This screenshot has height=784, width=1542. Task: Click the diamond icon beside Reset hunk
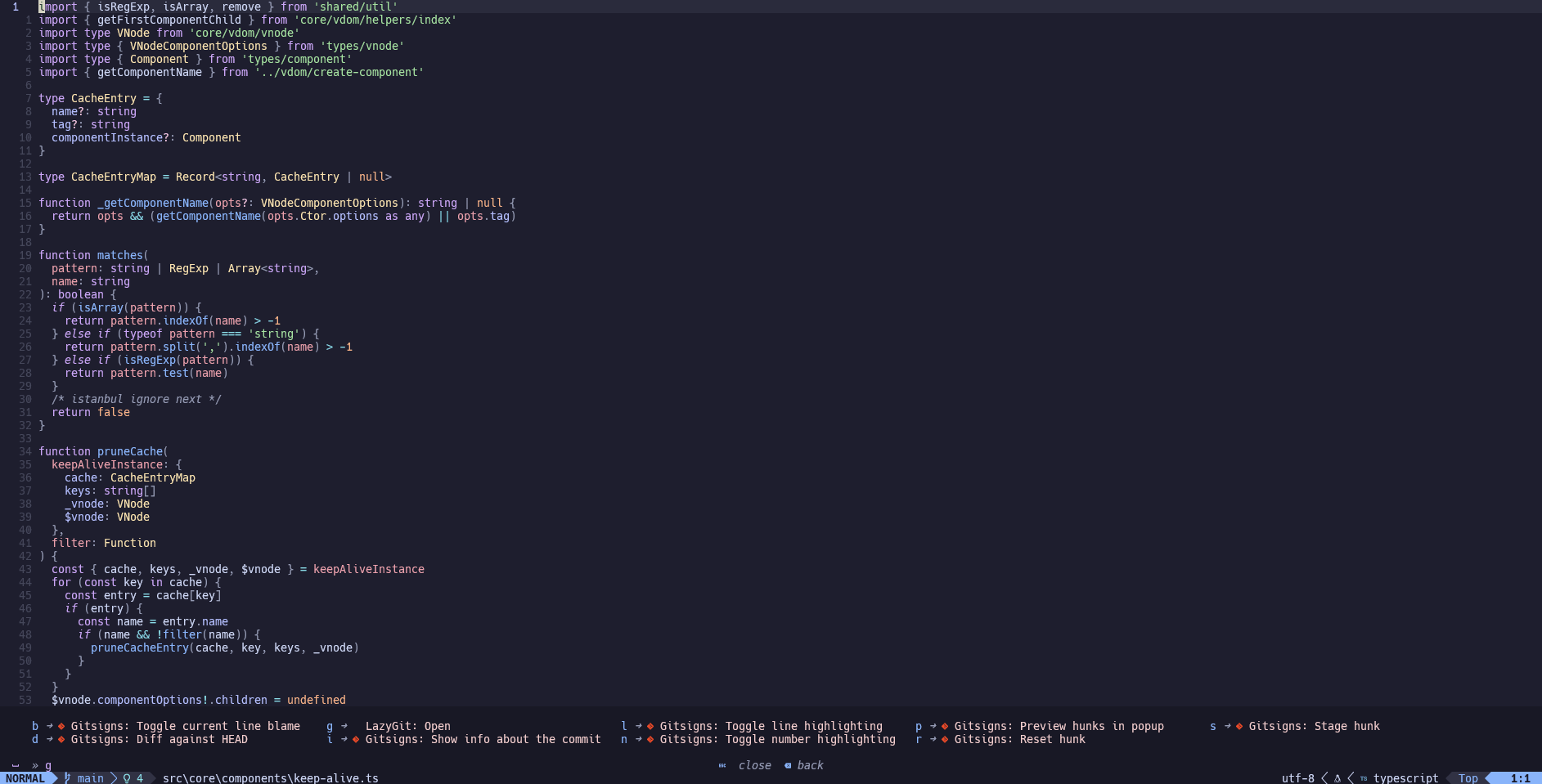point(945,739)
